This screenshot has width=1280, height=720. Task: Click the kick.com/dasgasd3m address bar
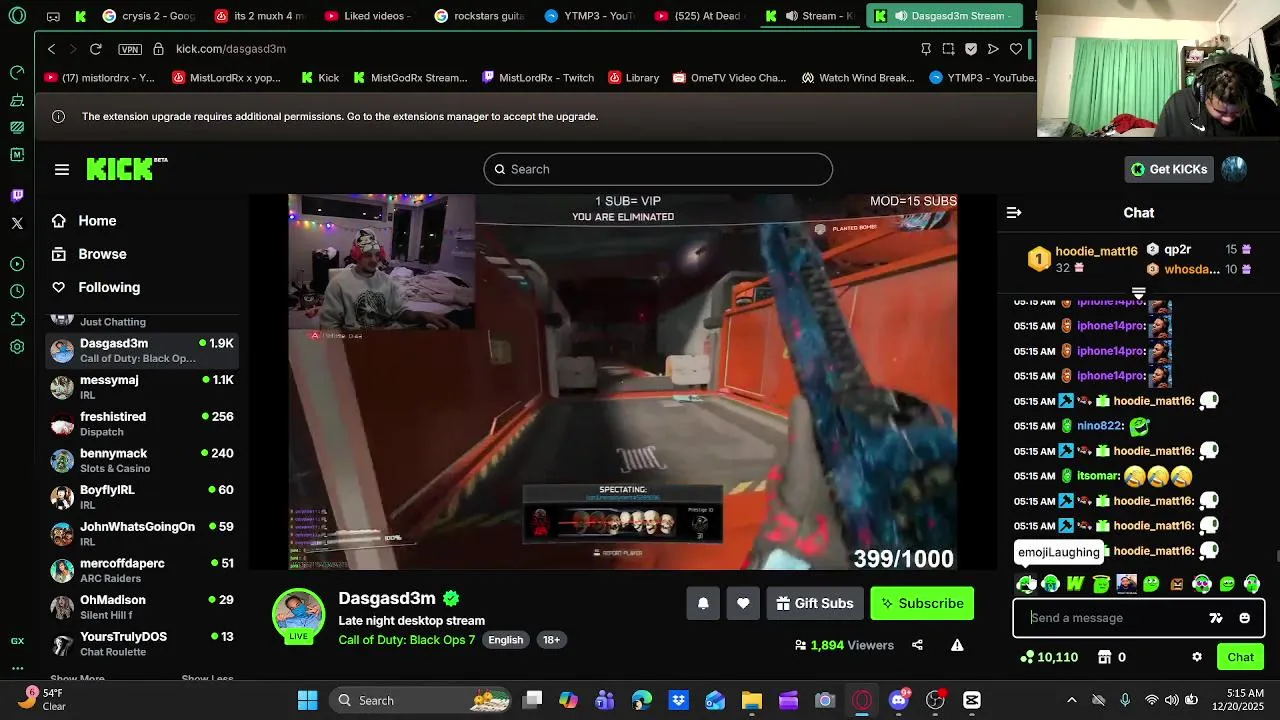coord(231,48)
